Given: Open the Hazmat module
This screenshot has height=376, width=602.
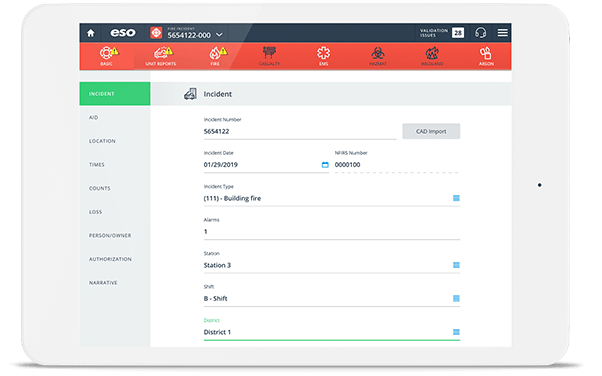Looking at the screenshot, I should click(x=378, y=56).
